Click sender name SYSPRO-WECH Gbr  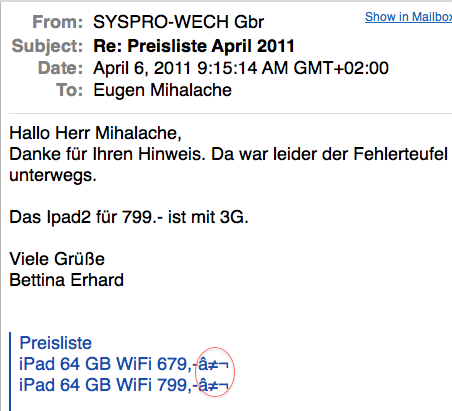179,22
